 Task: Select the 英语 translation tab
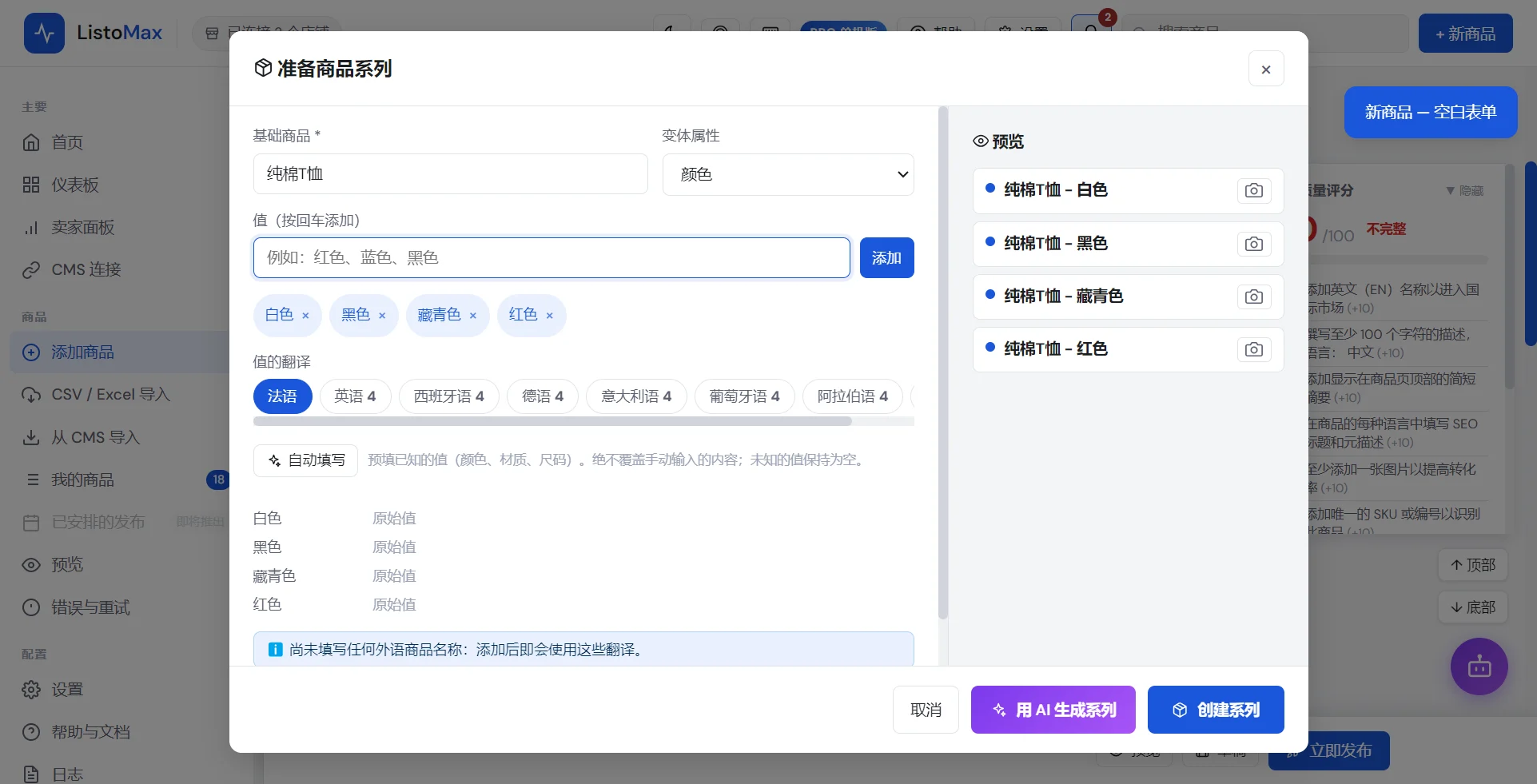click(355, 396)
